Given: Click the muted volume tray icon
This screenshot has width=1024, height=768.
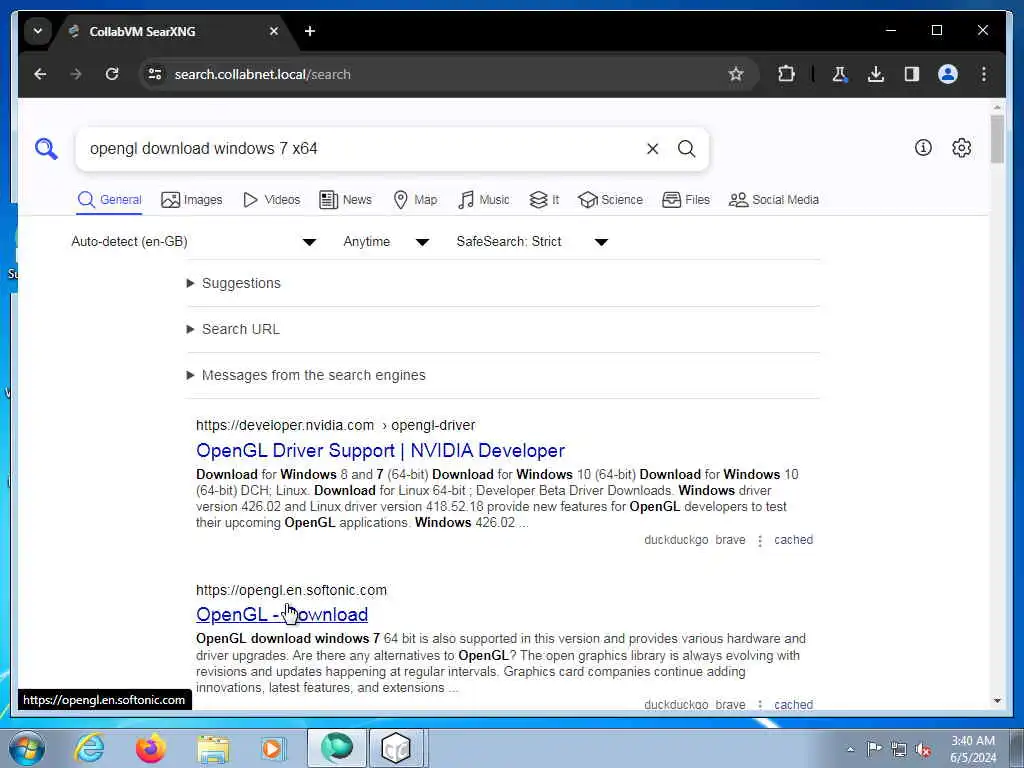Looking at the screenshot, I should pos(923,750).
